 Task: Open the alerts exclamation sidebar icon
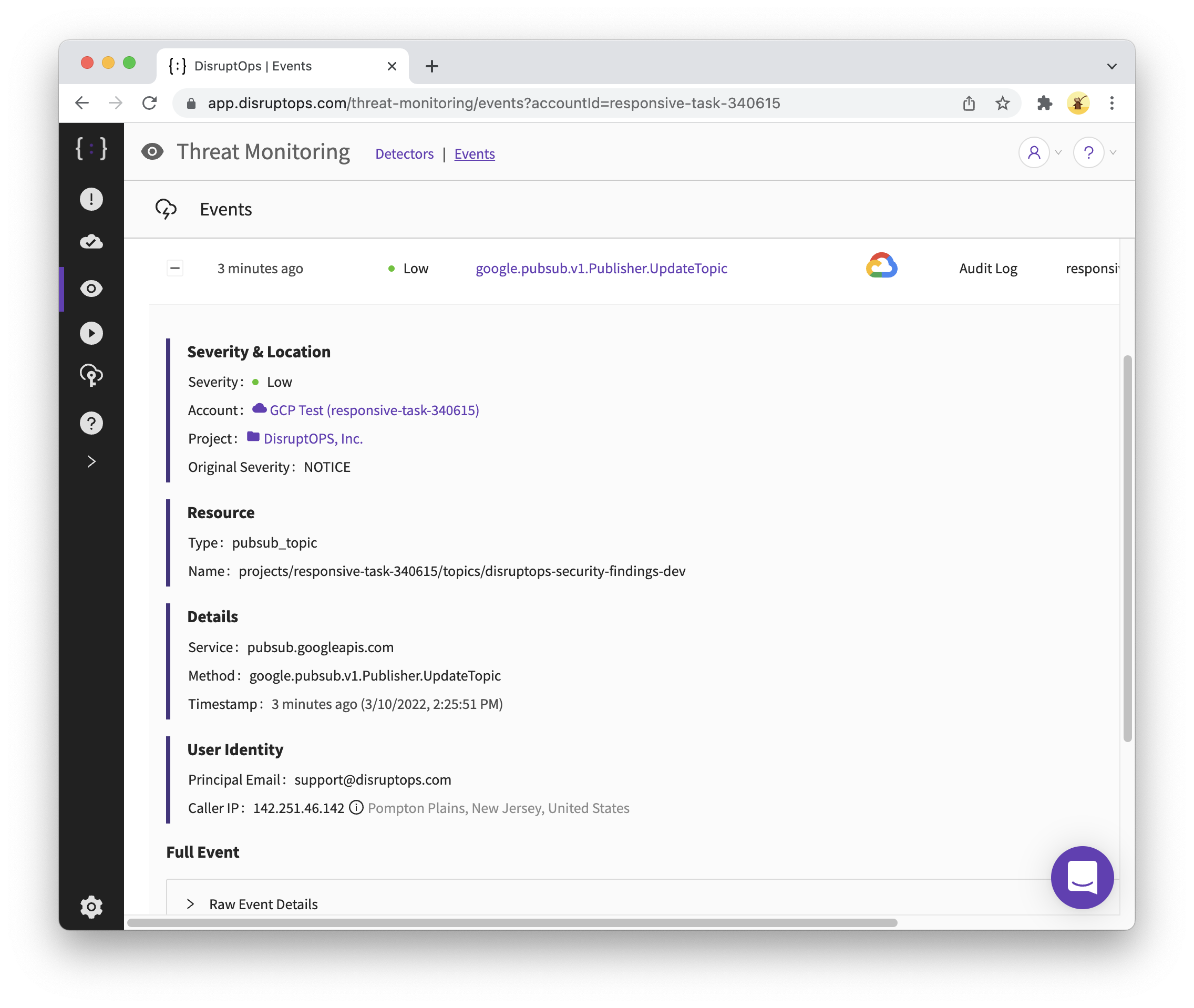point(91,199)
